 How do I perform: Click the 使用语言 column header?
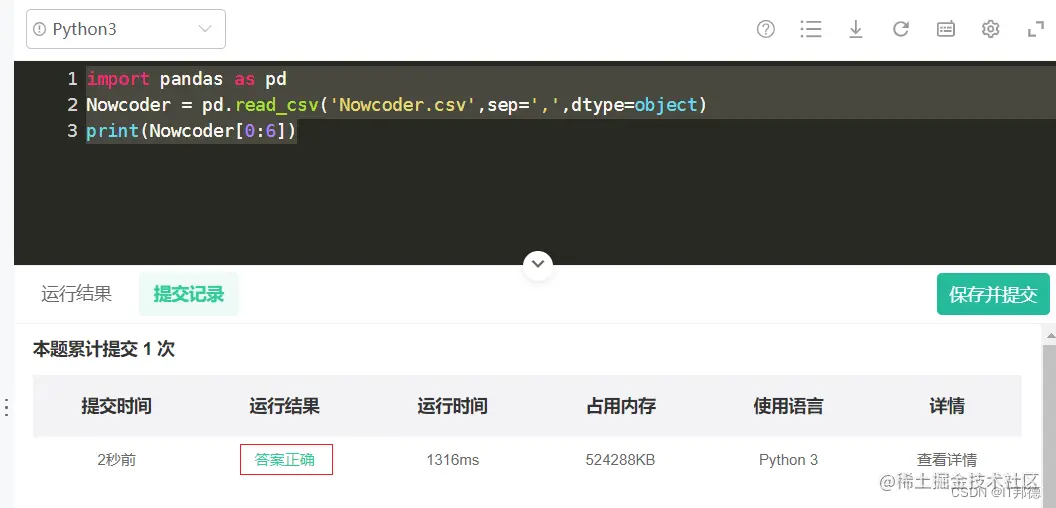pos(788,406)
